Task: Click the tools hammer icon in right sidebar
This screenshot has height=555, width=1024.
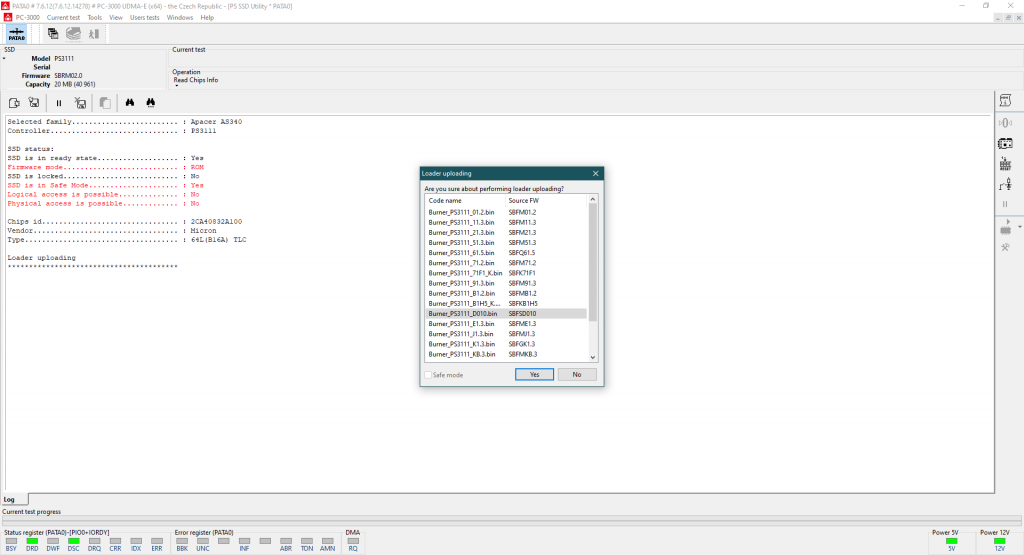Action: [x=1005, y=247]
